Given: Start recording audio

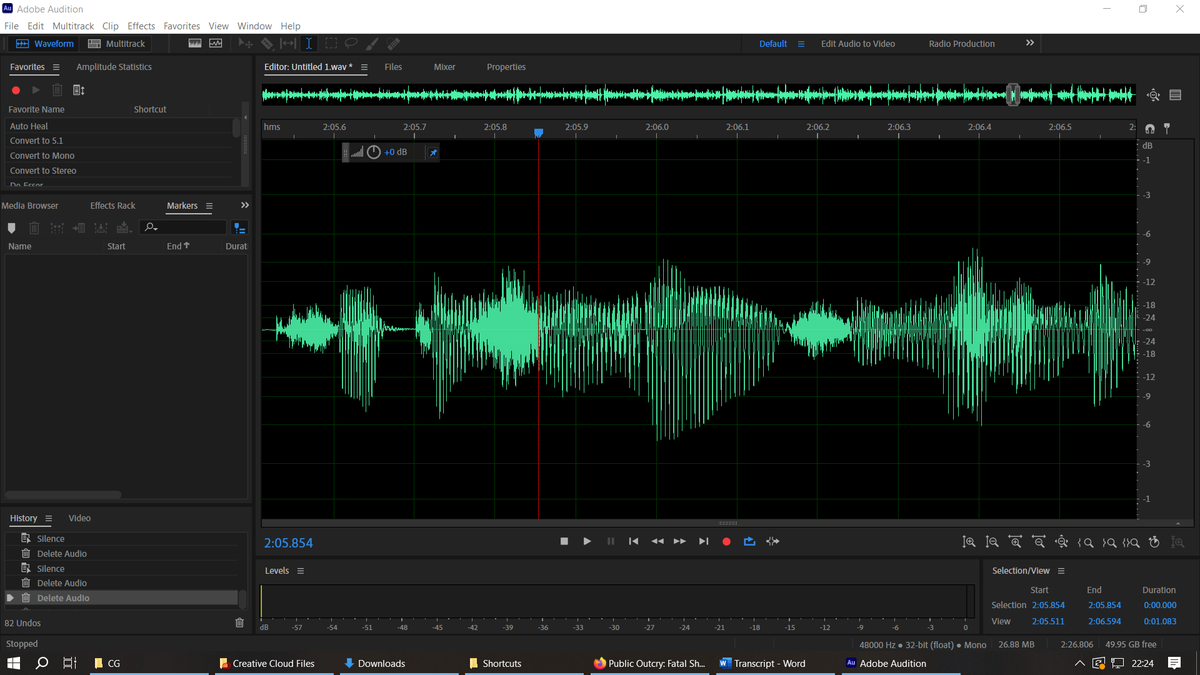Looking at the screenshot, I should pyautogui.click(x=726, y=541).
